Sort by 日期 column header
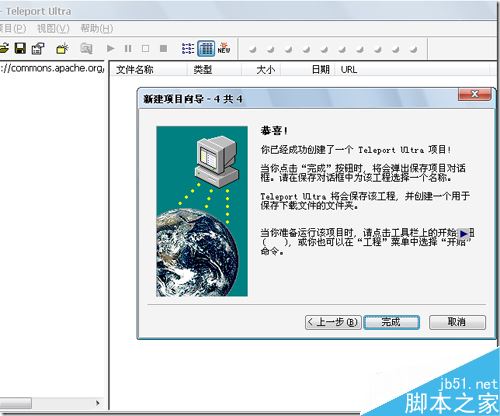The image size is (500, 416). [308, 70]
